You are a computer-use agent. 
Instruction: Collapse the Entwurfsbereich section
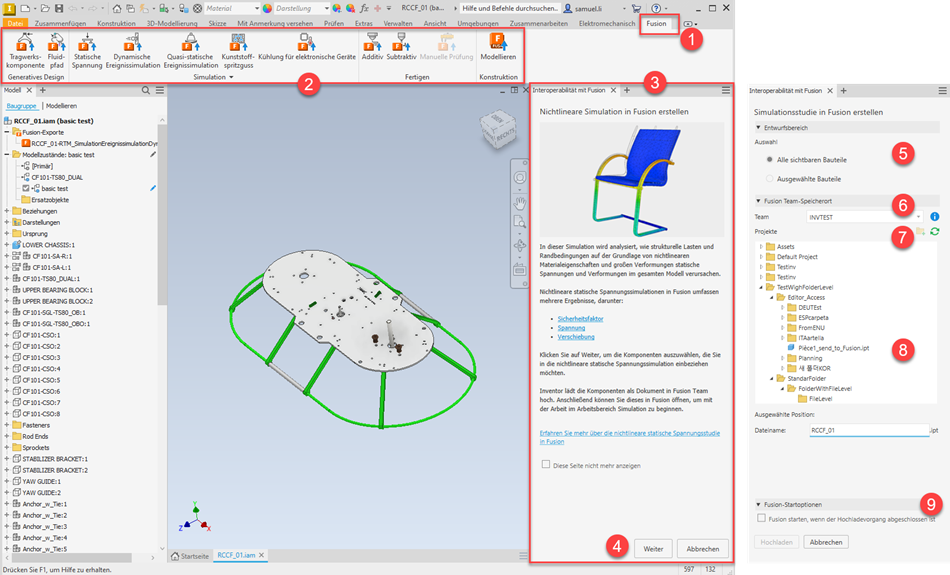click(x=758, y=128)
